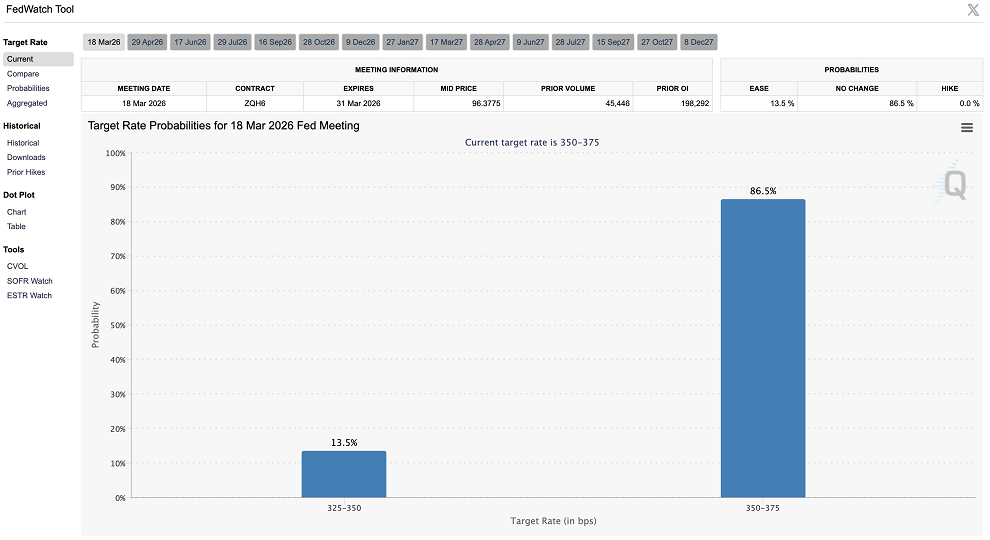Click the Current target rate subtitle
The width and height of the screenshot is (990, 540).
[532, 143]
